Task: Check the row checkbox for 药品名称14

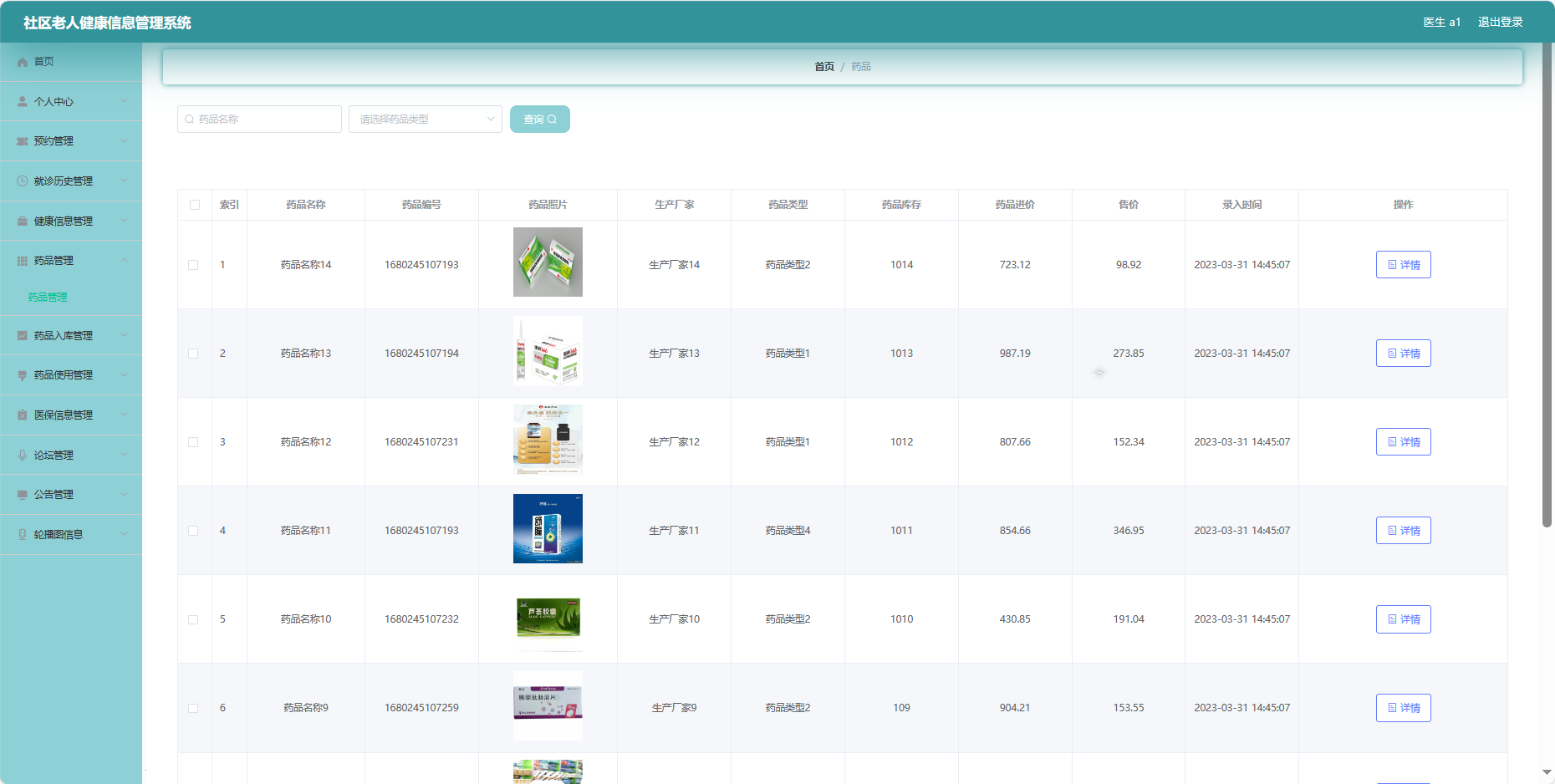Action: coord(193,265)
